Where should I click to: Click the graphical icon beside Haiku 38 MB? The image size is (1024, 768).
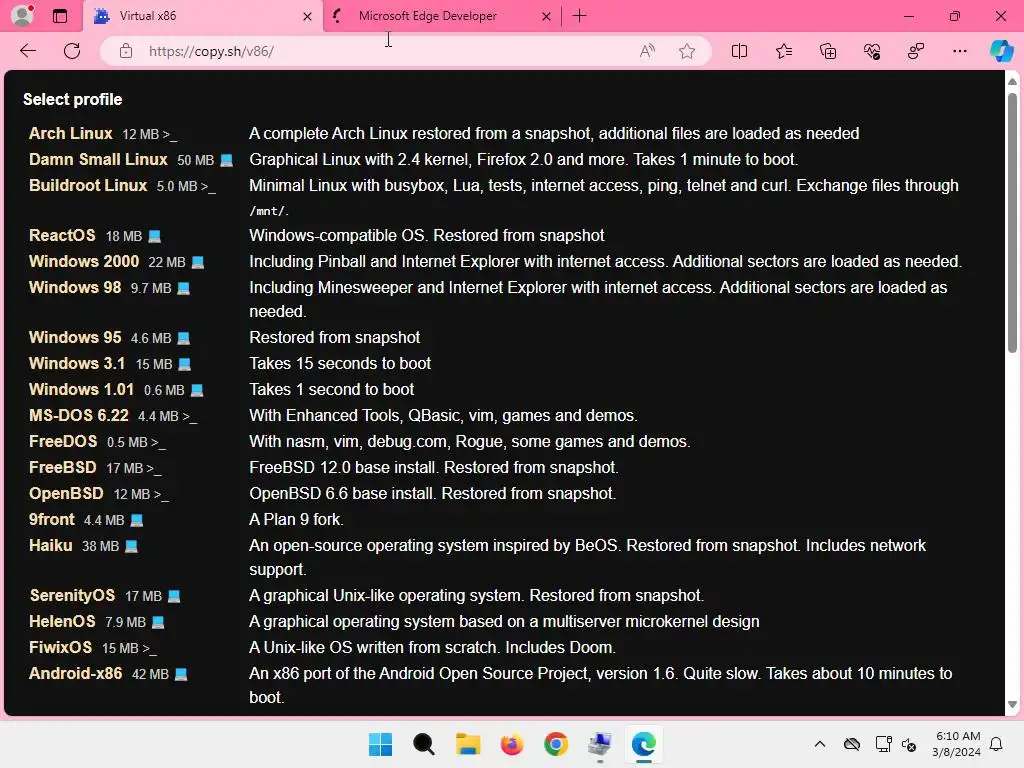(x=131, y=546)
